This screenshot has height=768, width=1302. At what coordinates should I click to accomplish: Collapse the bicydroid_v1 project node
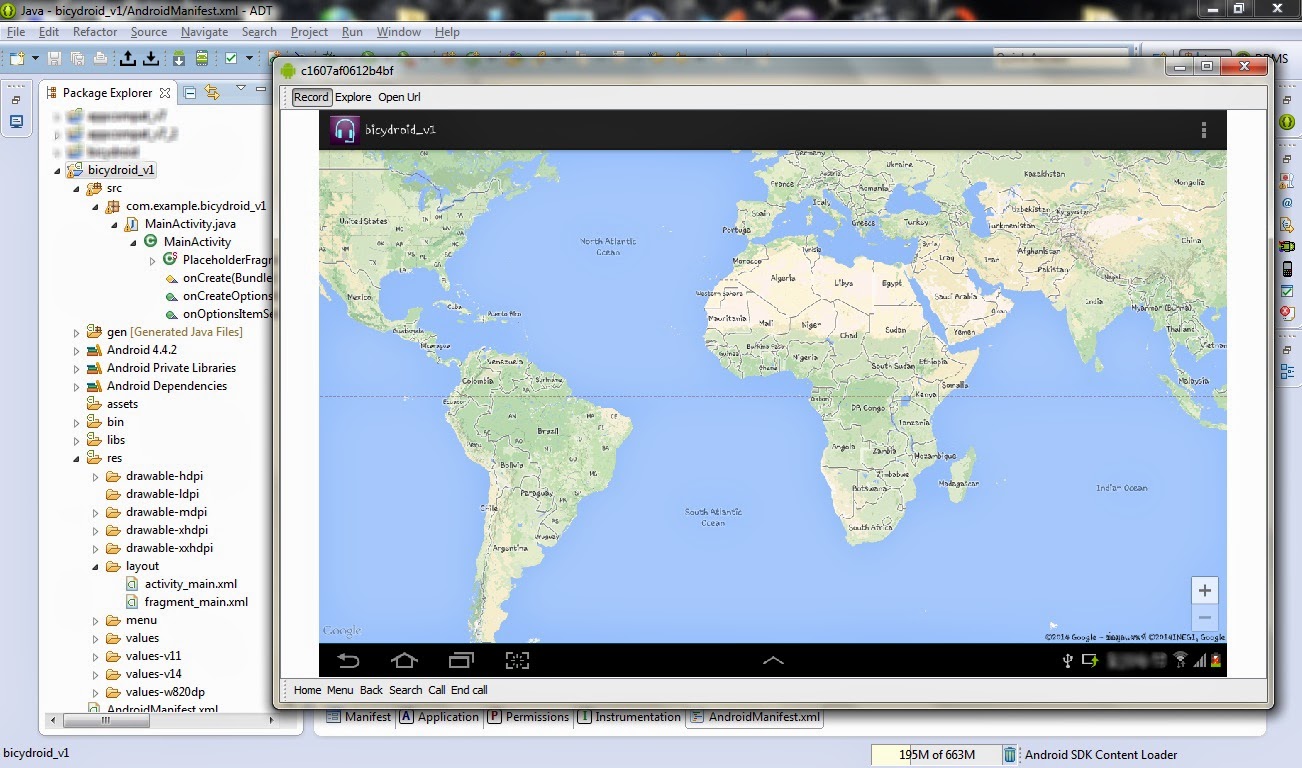point(57,170)
